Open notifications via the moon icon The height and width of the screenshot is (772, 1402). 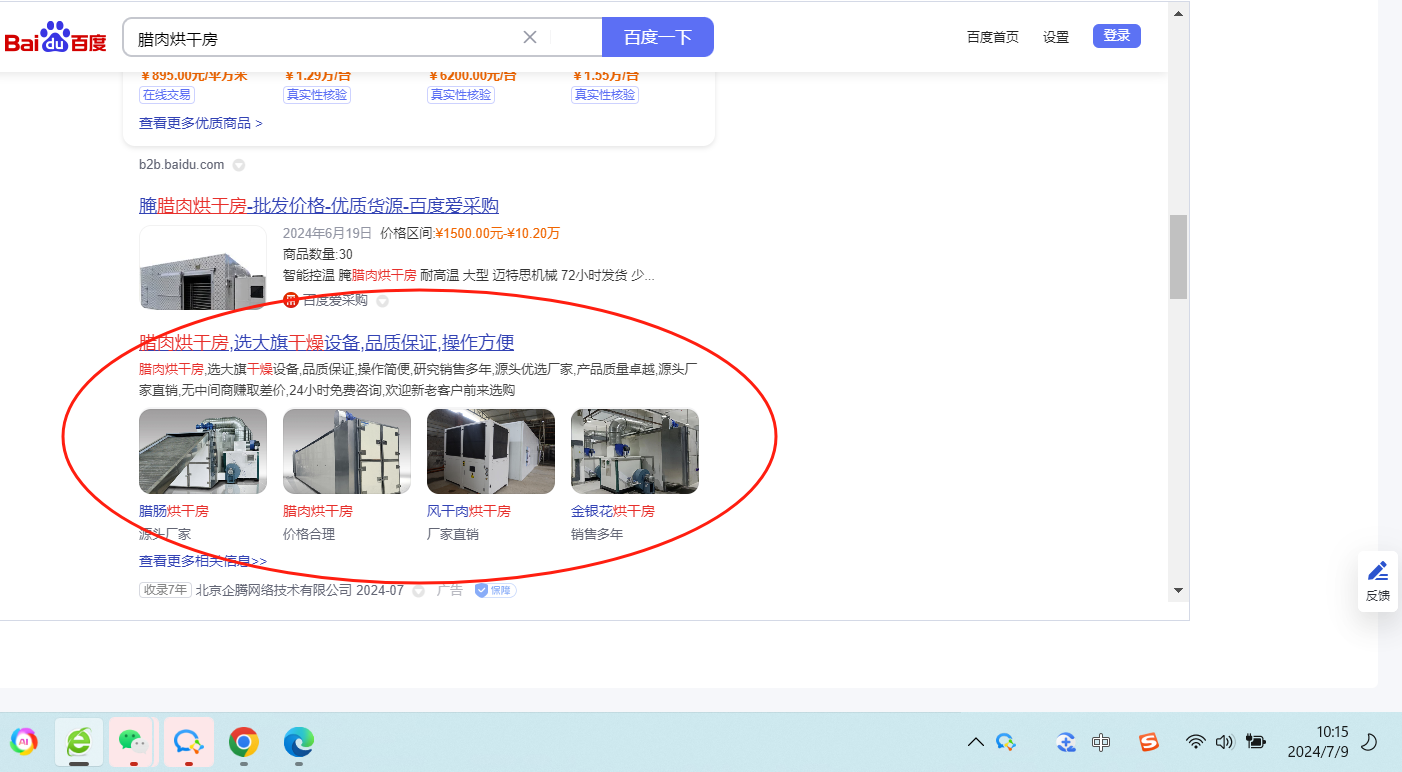(1370, 742)
